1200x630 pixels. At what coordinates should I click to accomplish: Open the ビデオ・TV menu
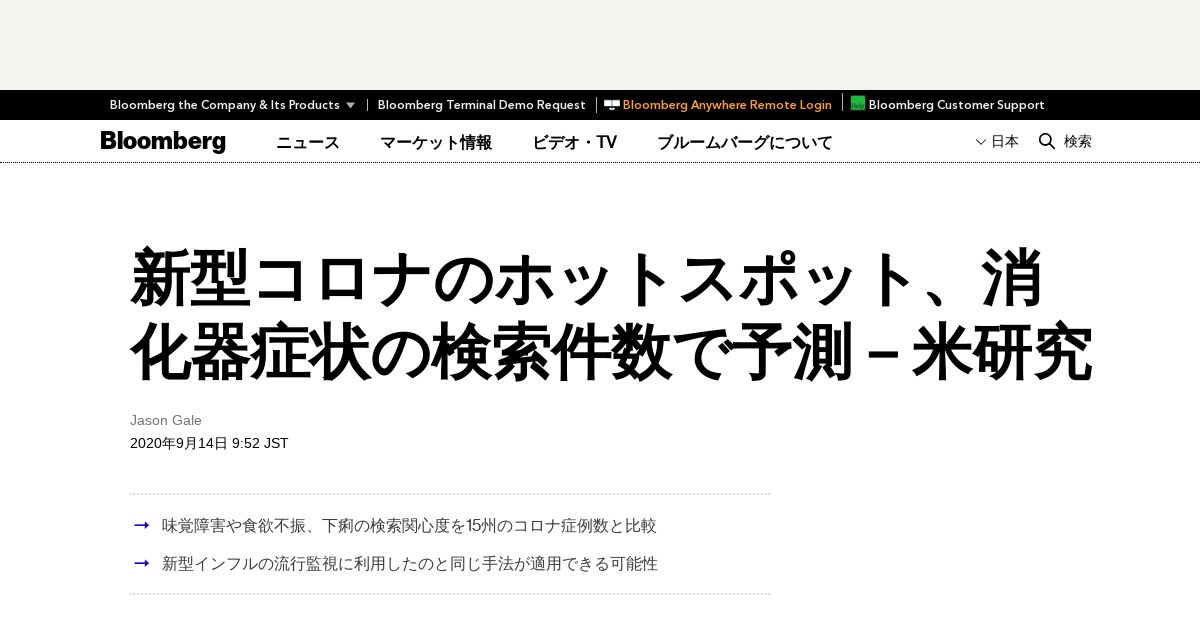click(575, 142)
